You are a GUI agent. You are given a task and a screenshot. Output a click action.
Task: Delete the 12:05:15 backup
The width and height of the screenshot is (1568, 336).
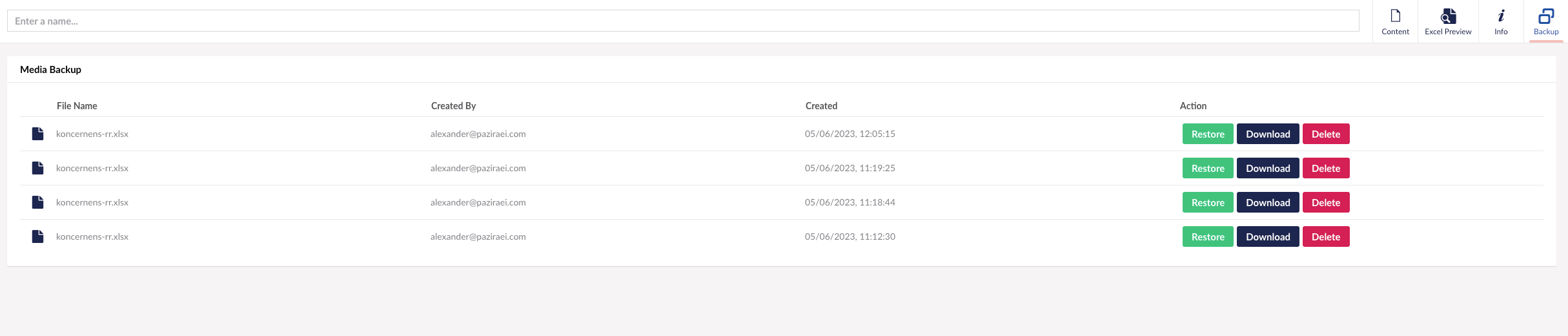click(1326, 134)
